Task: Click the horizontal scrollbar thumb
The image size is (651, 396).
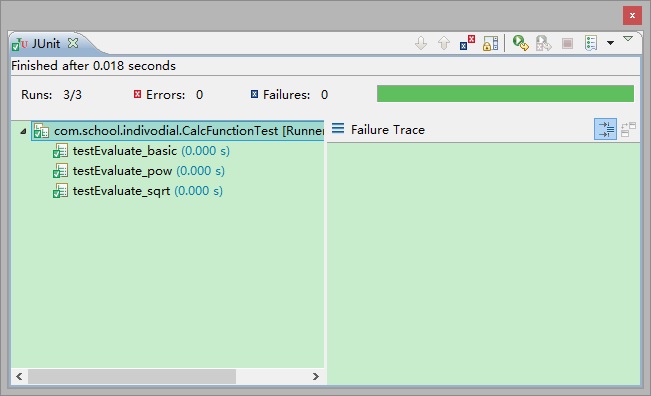Action: click(x=132, y=376)
